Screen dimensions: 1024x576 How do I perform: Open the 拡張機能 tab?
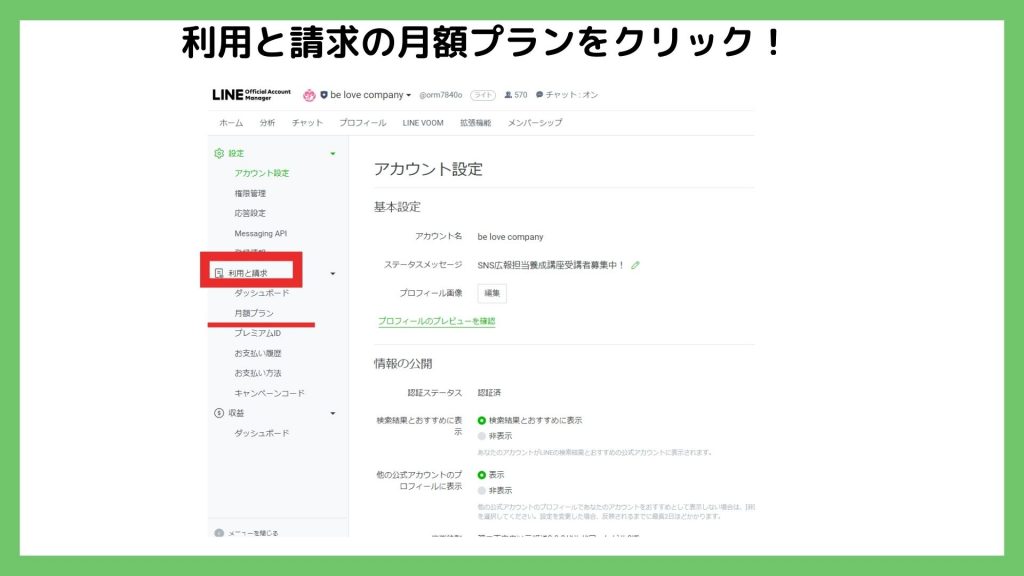point(475,123)
